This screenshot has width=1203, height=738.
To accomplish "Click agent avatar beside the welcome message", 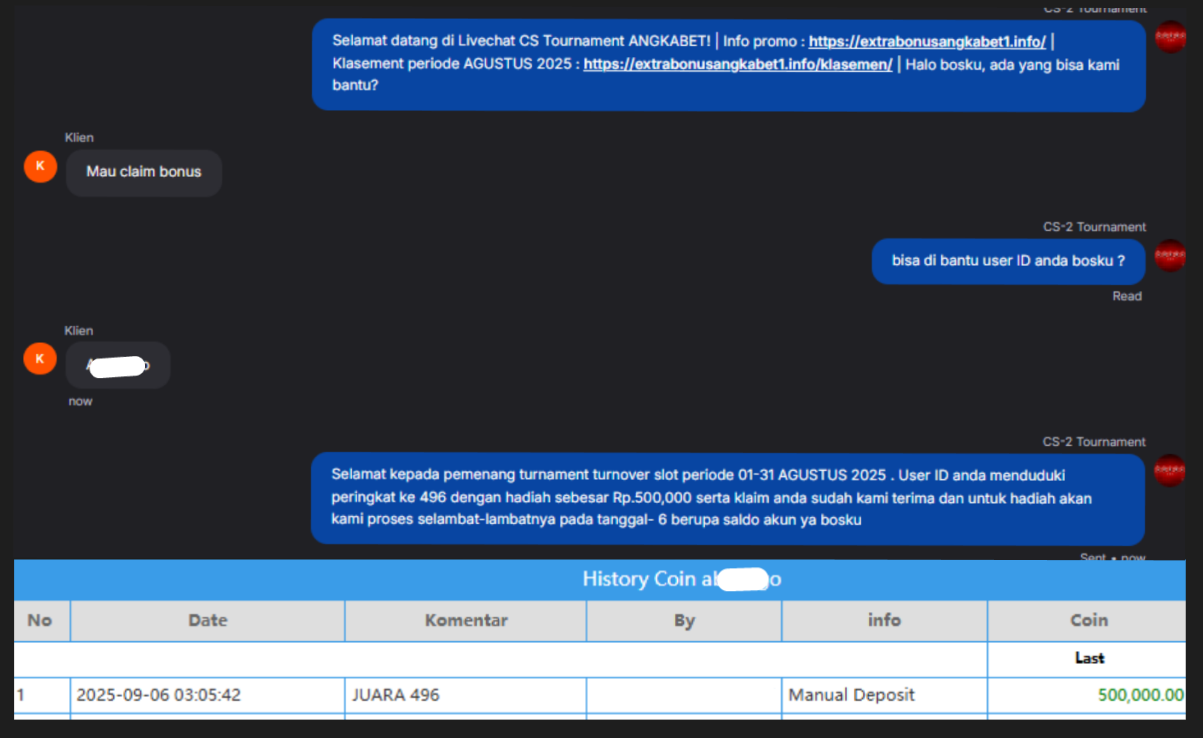I will [x=1170, y=36].
